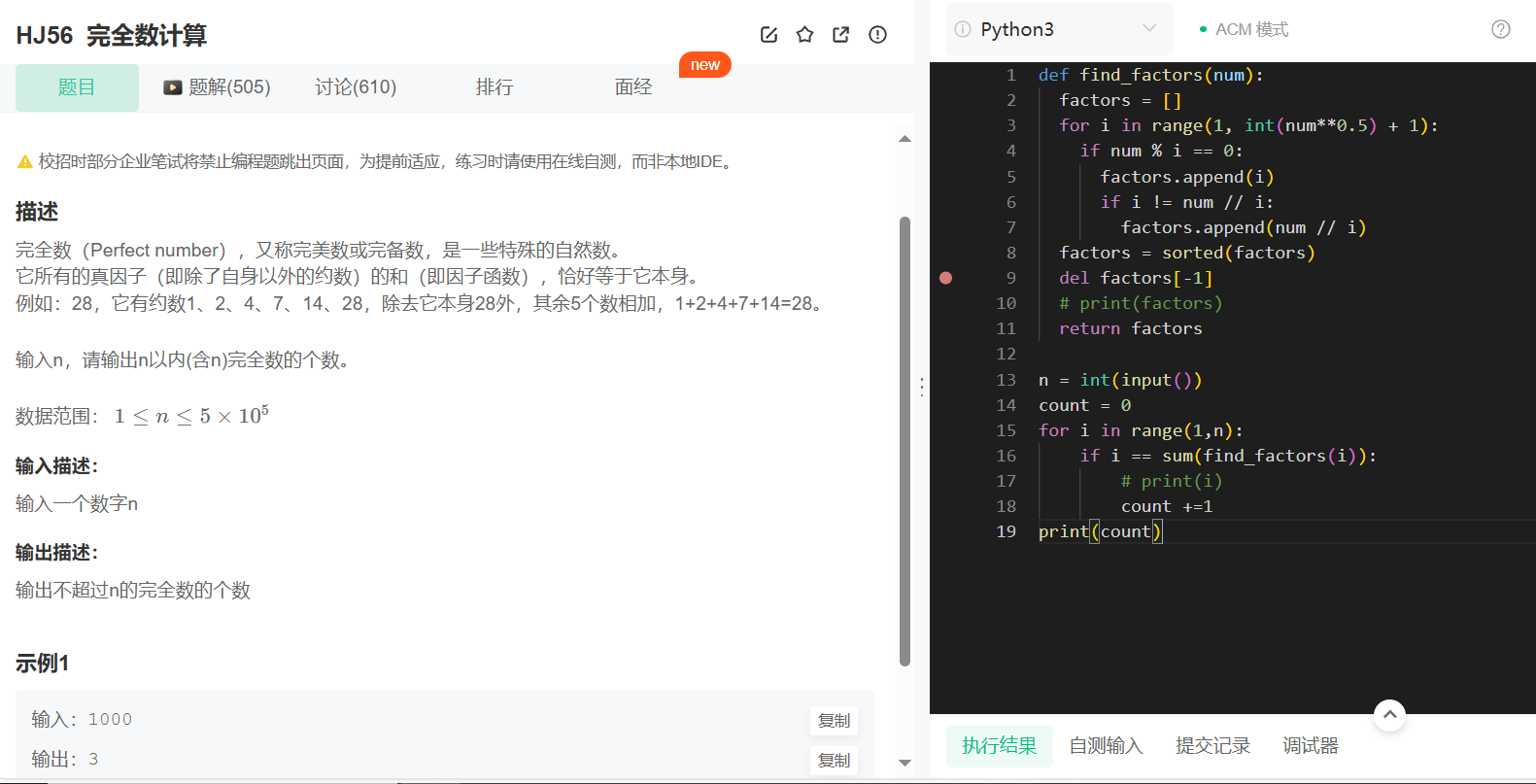
Task: Switch to the 题目 tab
Action: pos(77,87)
